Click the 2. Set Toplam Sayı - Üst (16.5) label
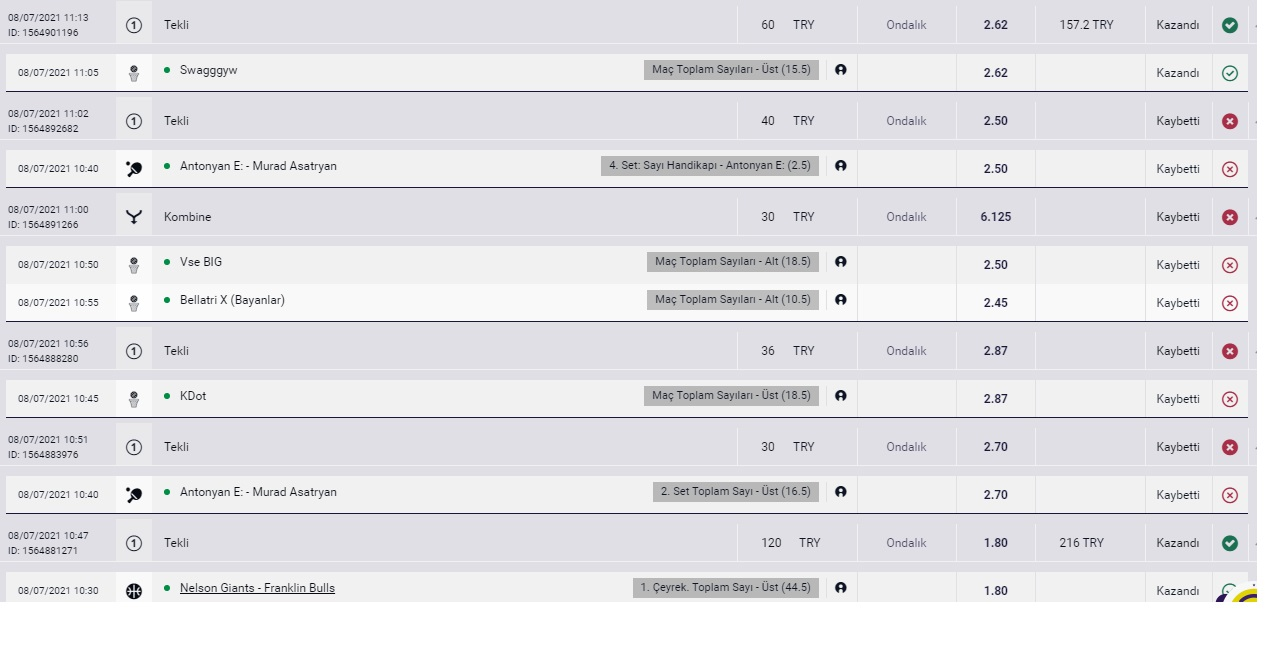This screenshot has width=1269, height=651. pos(737,492)
